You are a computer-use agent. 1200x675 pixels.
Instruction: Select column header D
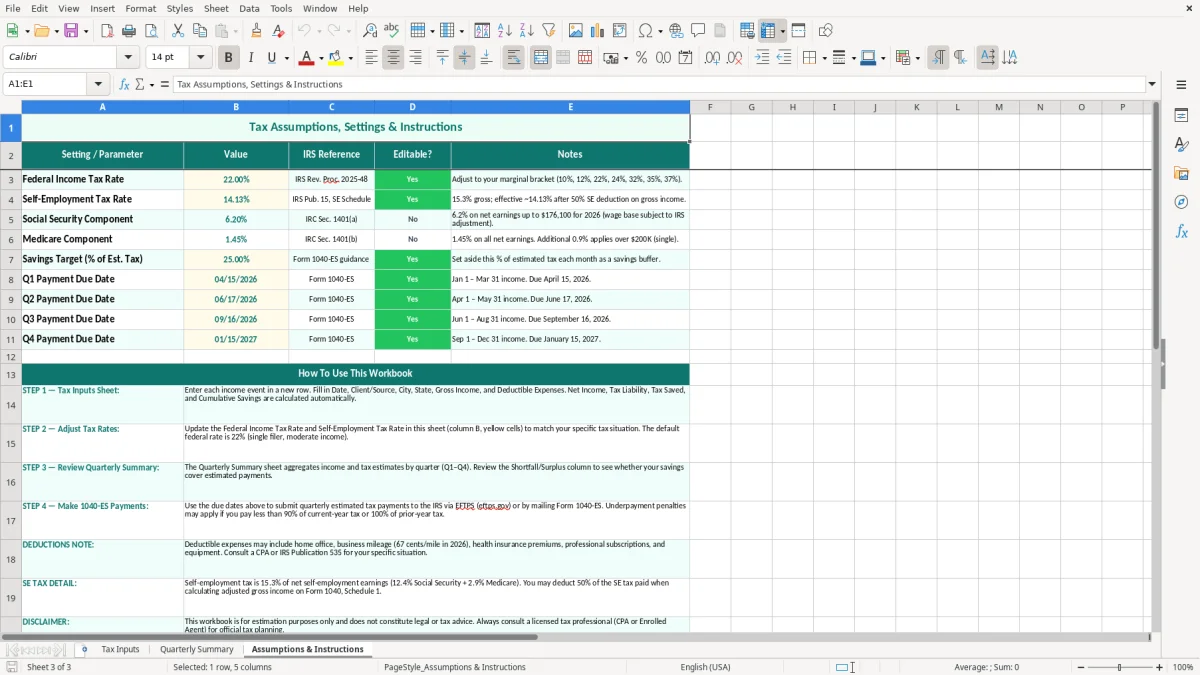pyautogui.click(x=412, y=107)
